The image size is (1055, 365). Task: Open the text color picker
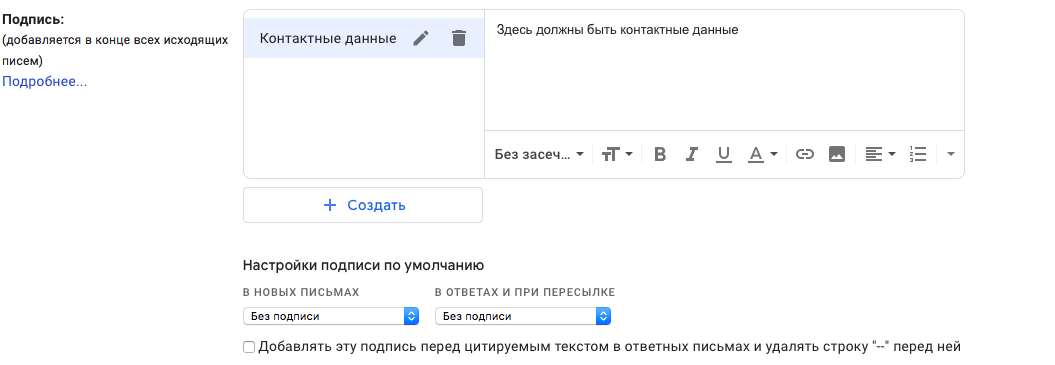tap(762, 154)
